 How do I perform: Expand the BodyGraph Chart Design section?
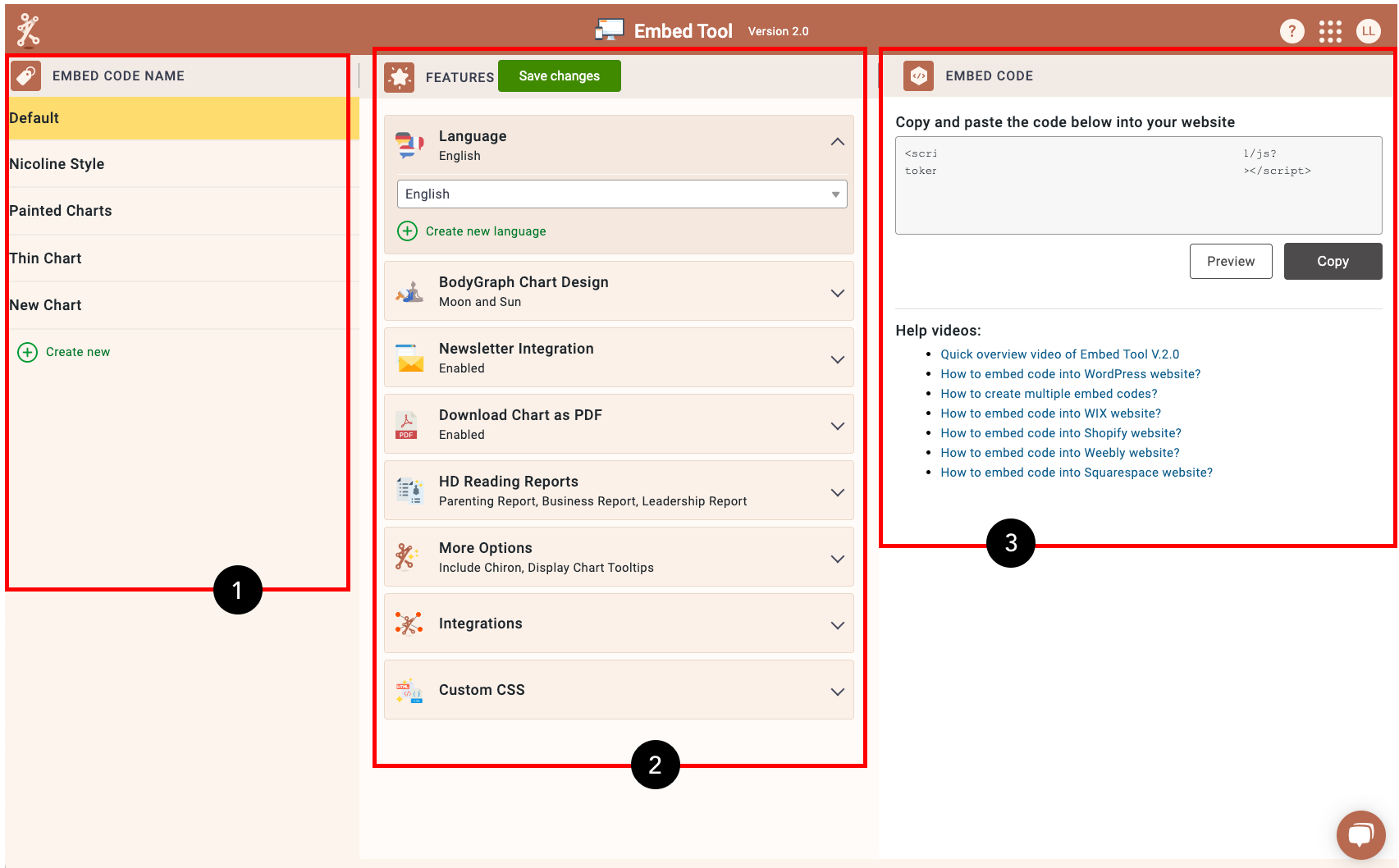point(838,293)
